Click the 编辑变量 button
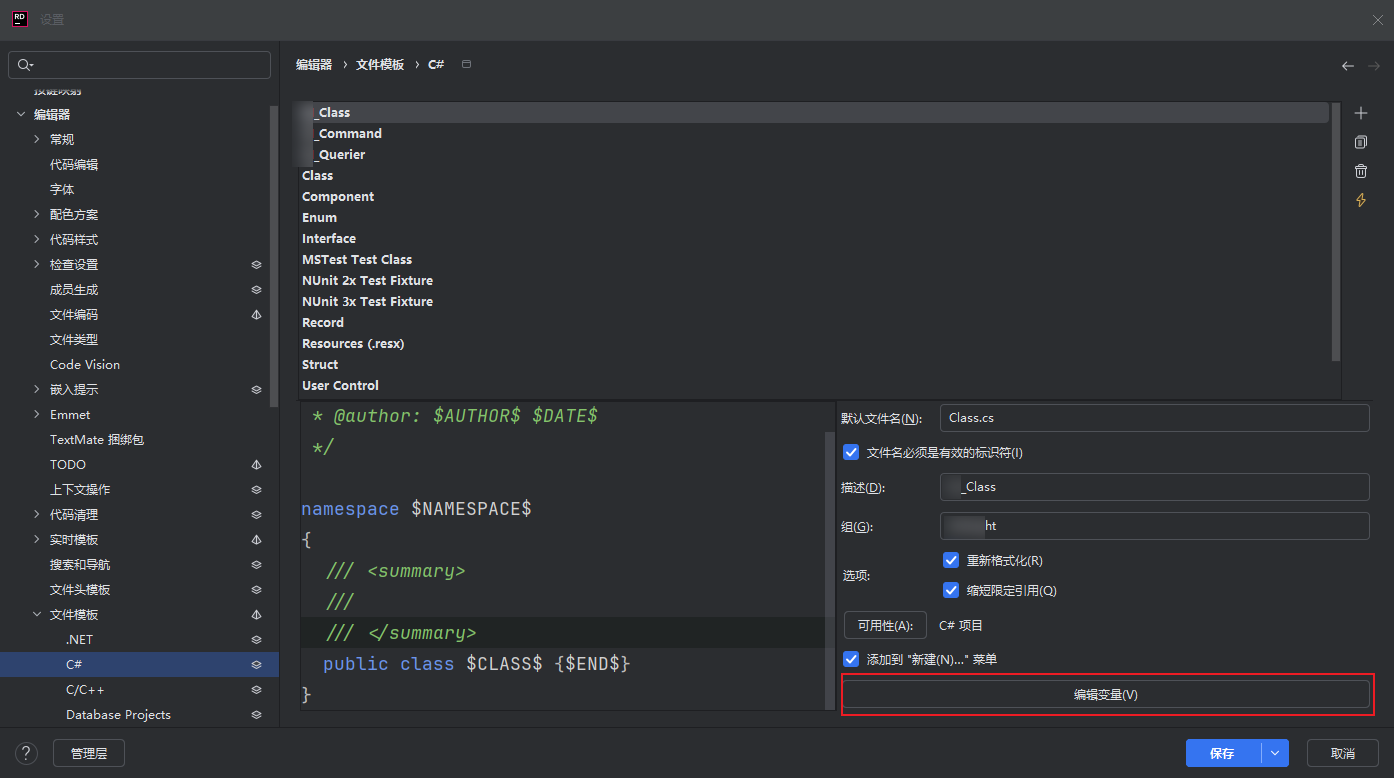This screenshot has width=1394, height=778. 1105,694
